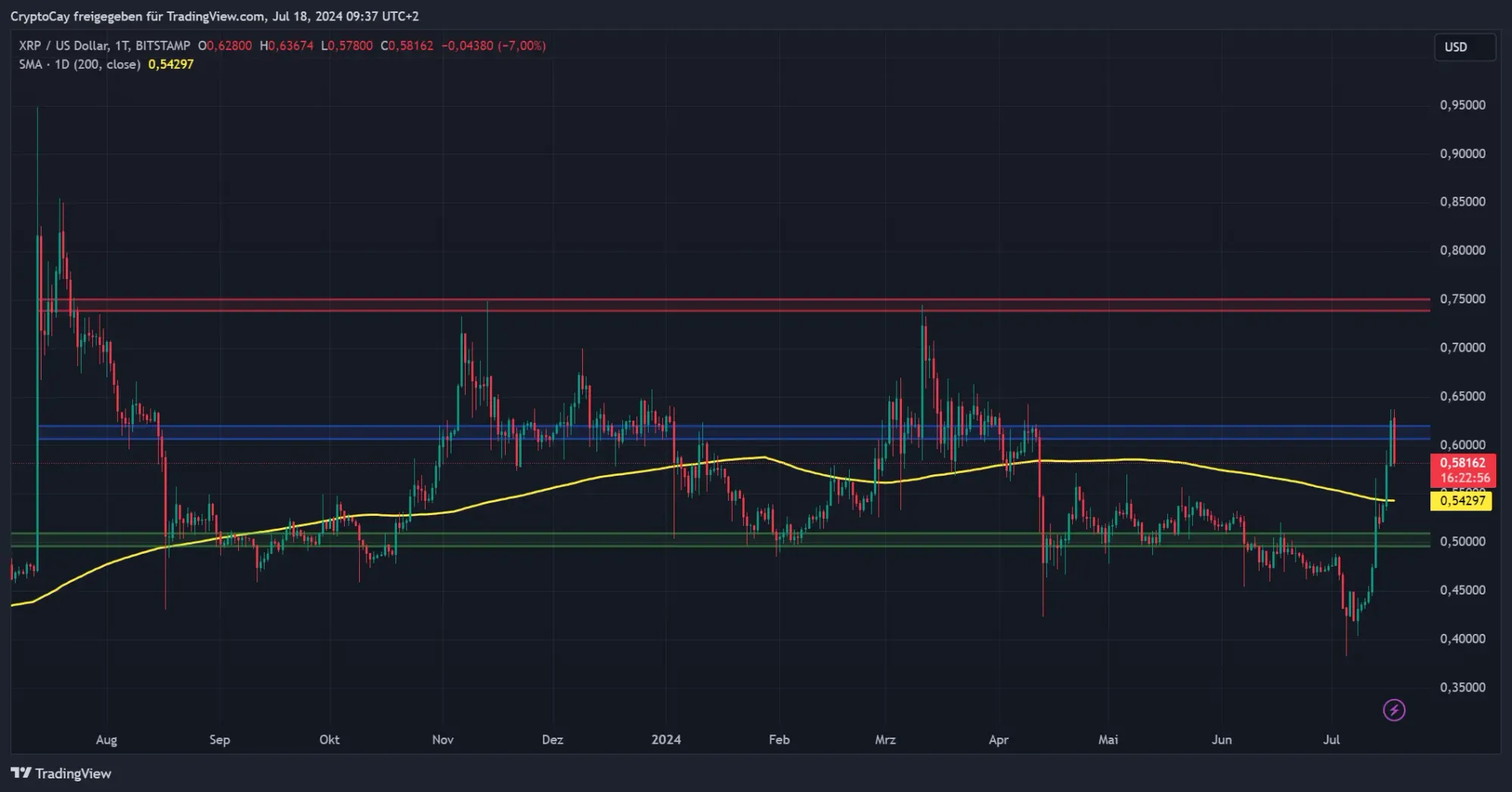
Task: Click the Apr label on time axis
Action: (x=999, y=740)
